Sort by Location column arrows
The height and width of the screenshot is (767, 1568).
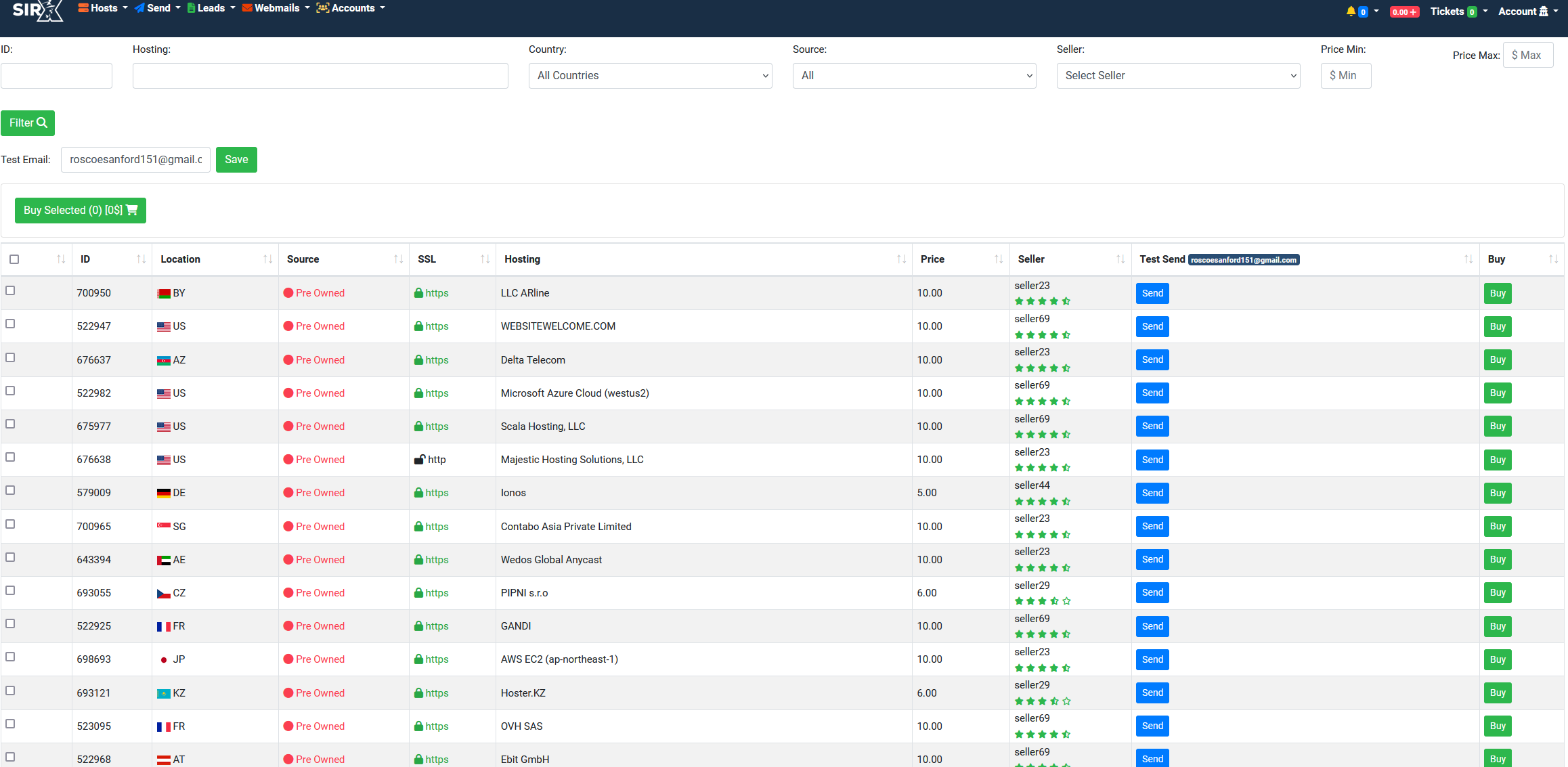pos(267,259)
